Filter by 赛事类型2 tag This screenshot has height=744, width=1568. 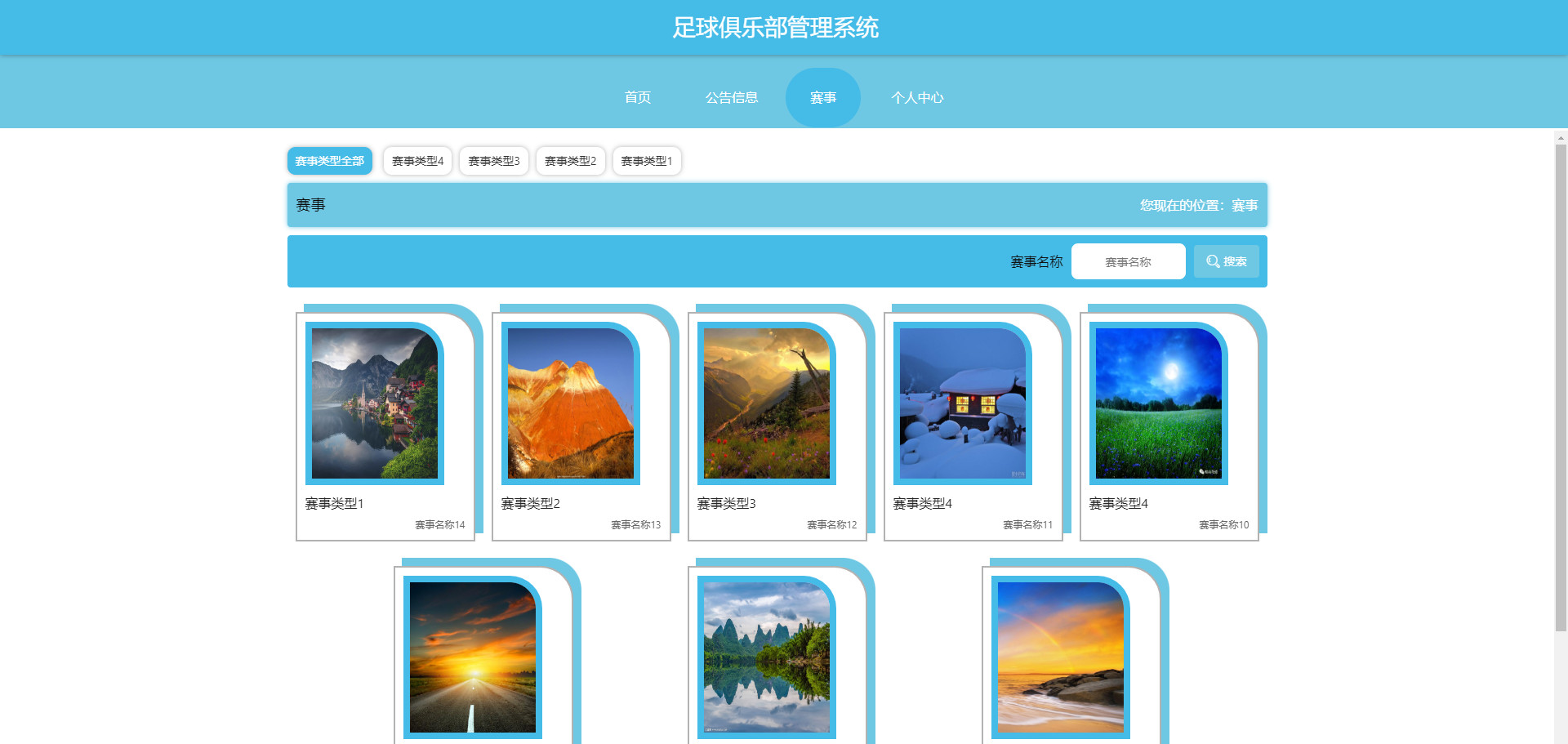pyautogui.click(x=570, y=161)
